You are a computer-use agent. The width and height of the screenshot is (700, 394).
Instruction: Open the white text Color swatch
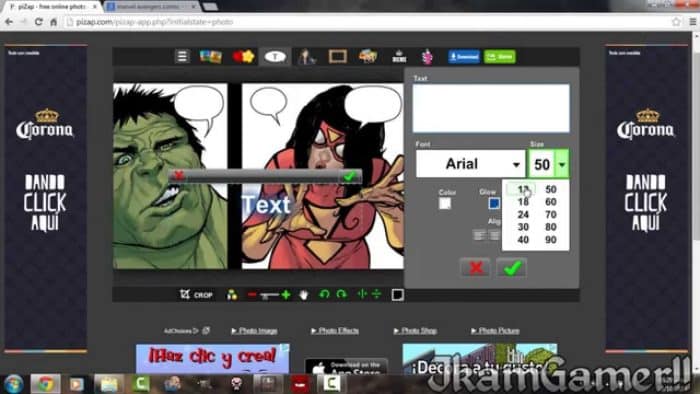coord(445,204)
